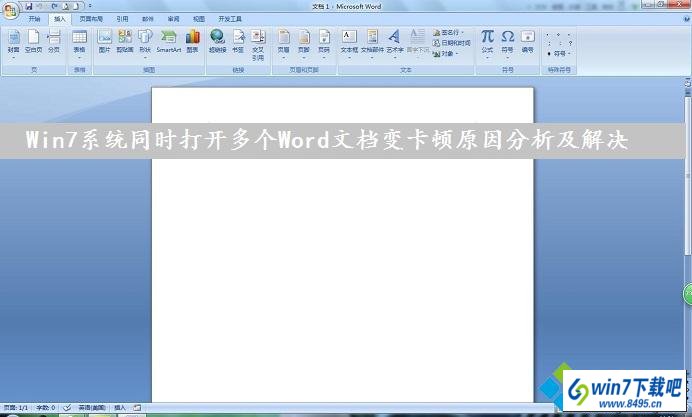Viewport: 692px width, 417px height.
Task: Insert a Symbol (符号) with omega icon
Action: (x=508, y=44)
